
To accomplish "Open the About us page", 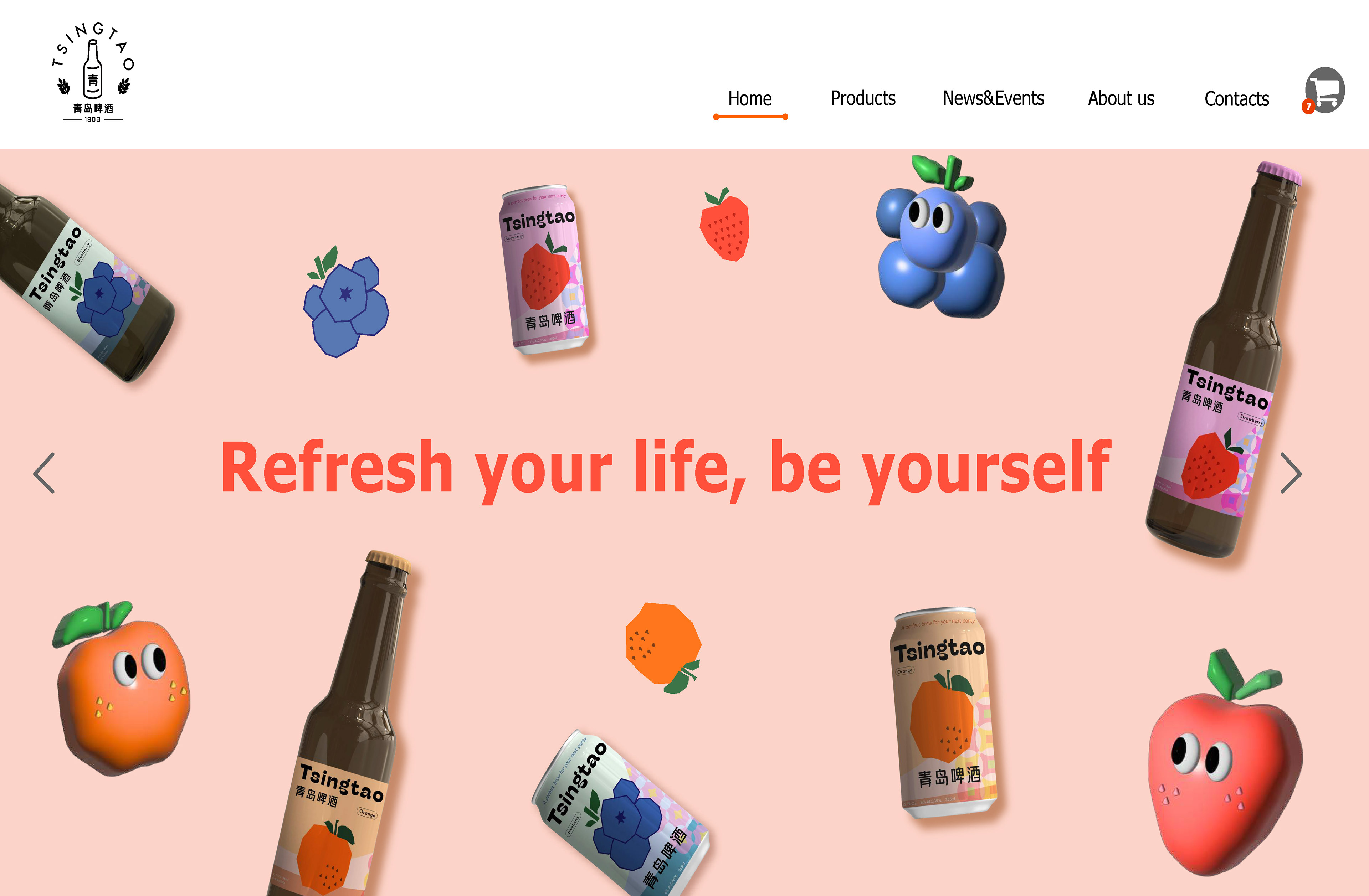I will [1121, 98].
